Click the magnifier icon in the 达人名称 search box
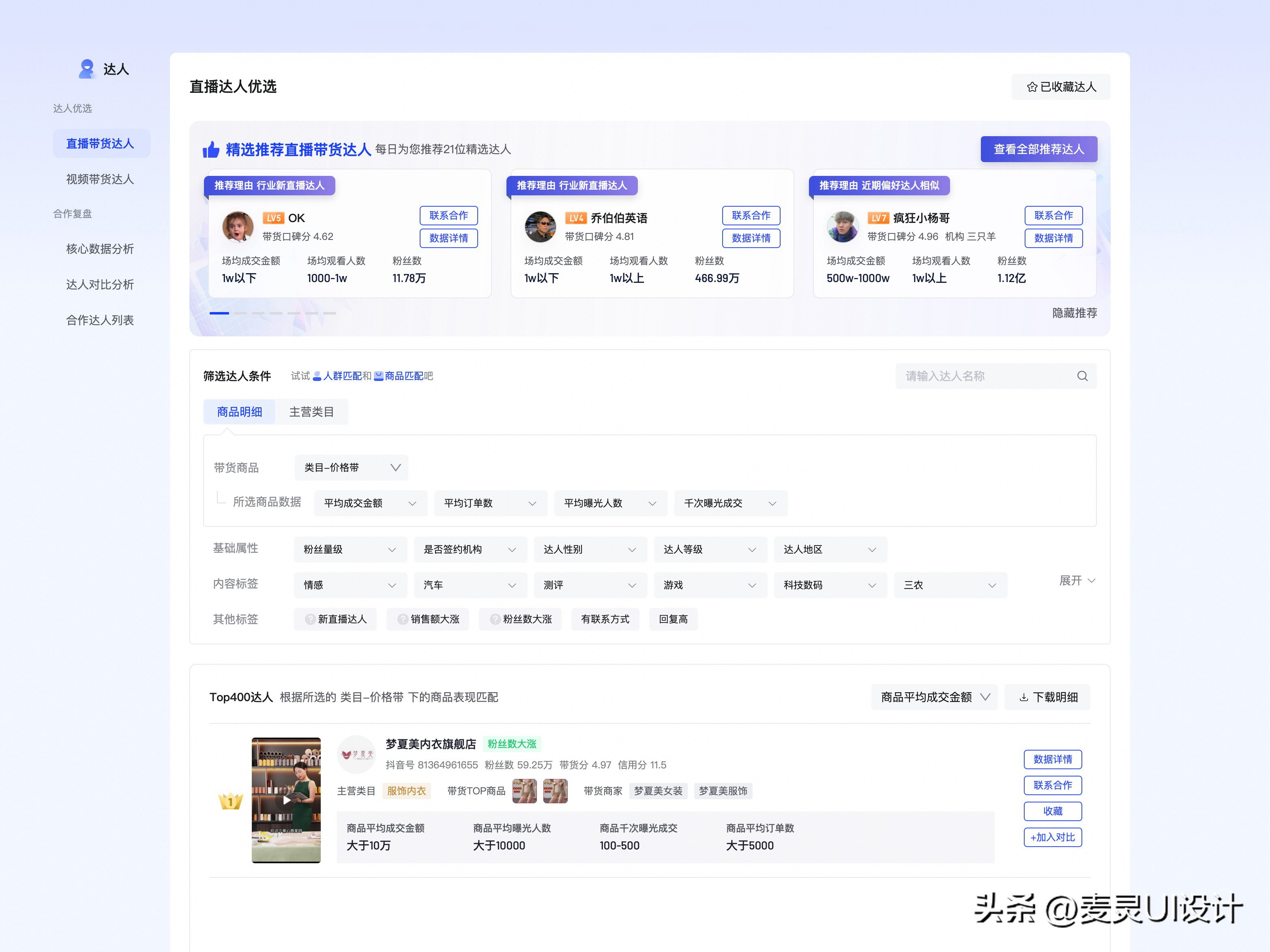 tap(1082, 376)
